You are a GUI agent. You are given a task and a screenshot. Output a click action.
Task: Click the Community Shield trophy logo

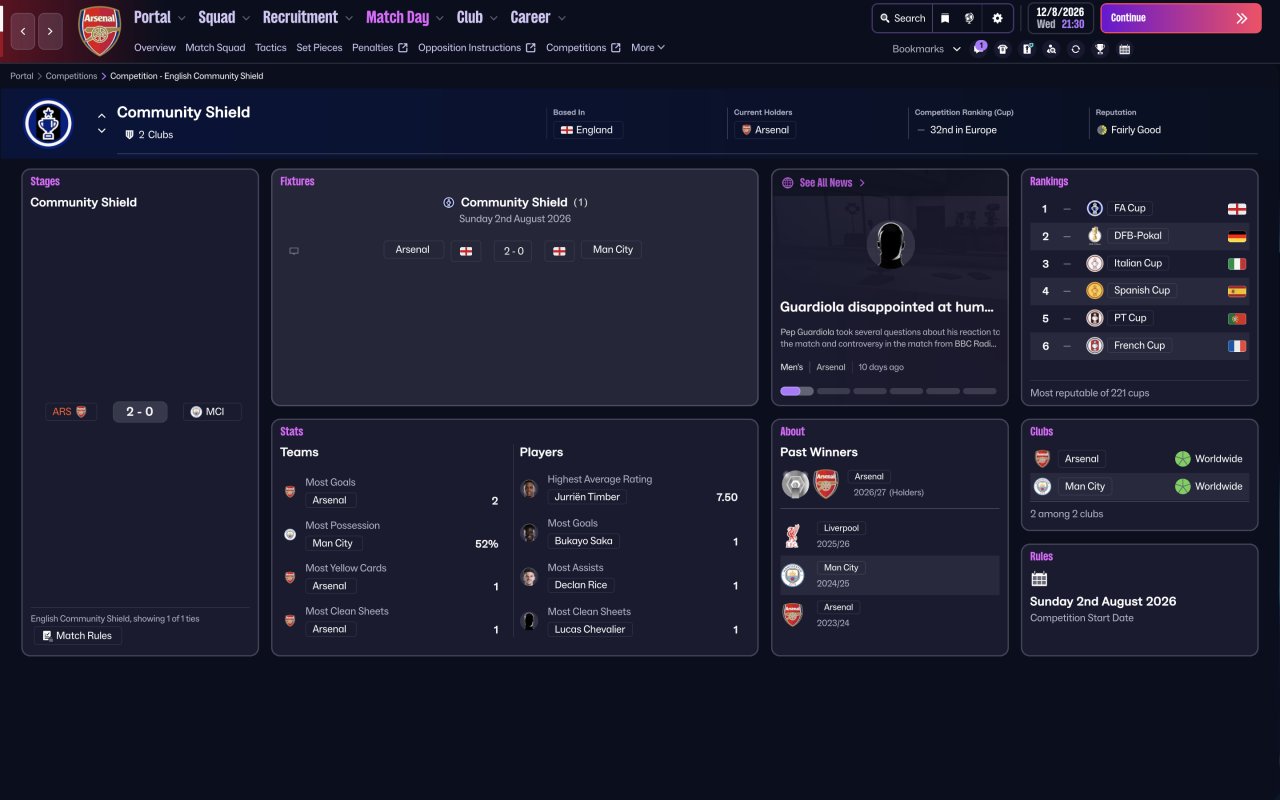48,124
